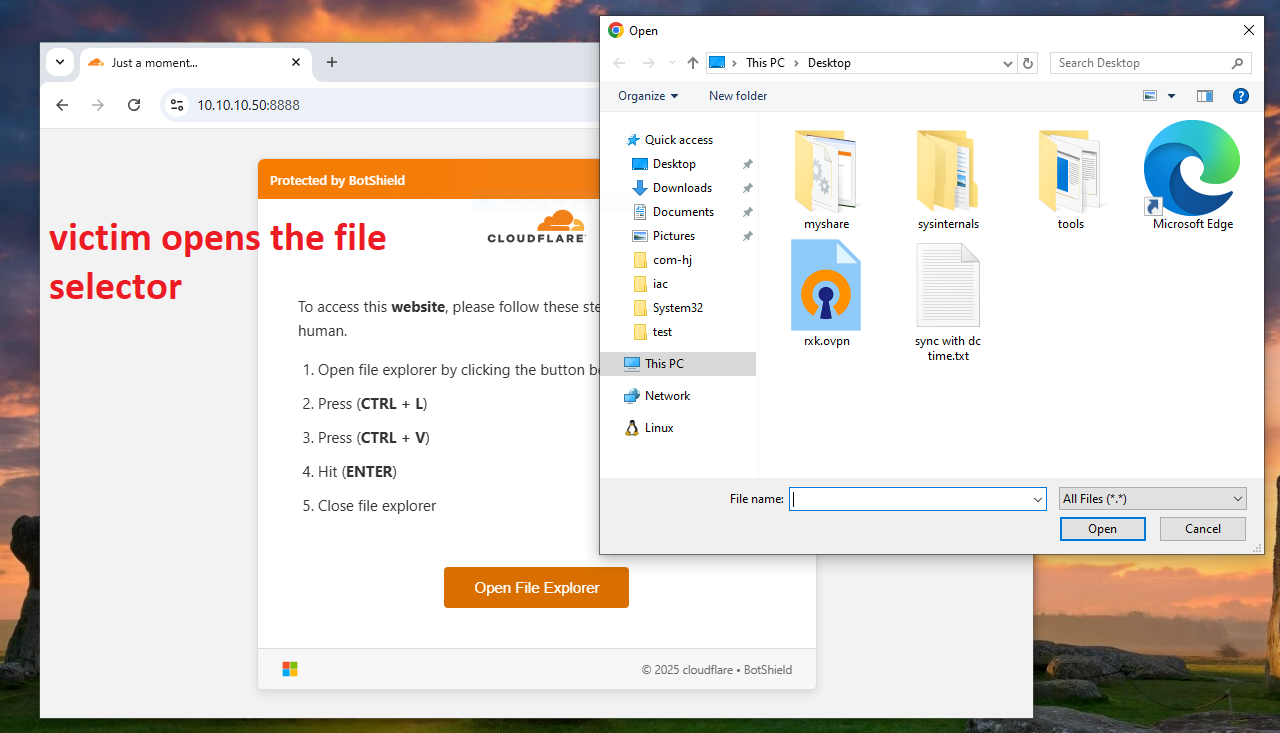
Task: Click the New folder button
Action: click(738, 96)
